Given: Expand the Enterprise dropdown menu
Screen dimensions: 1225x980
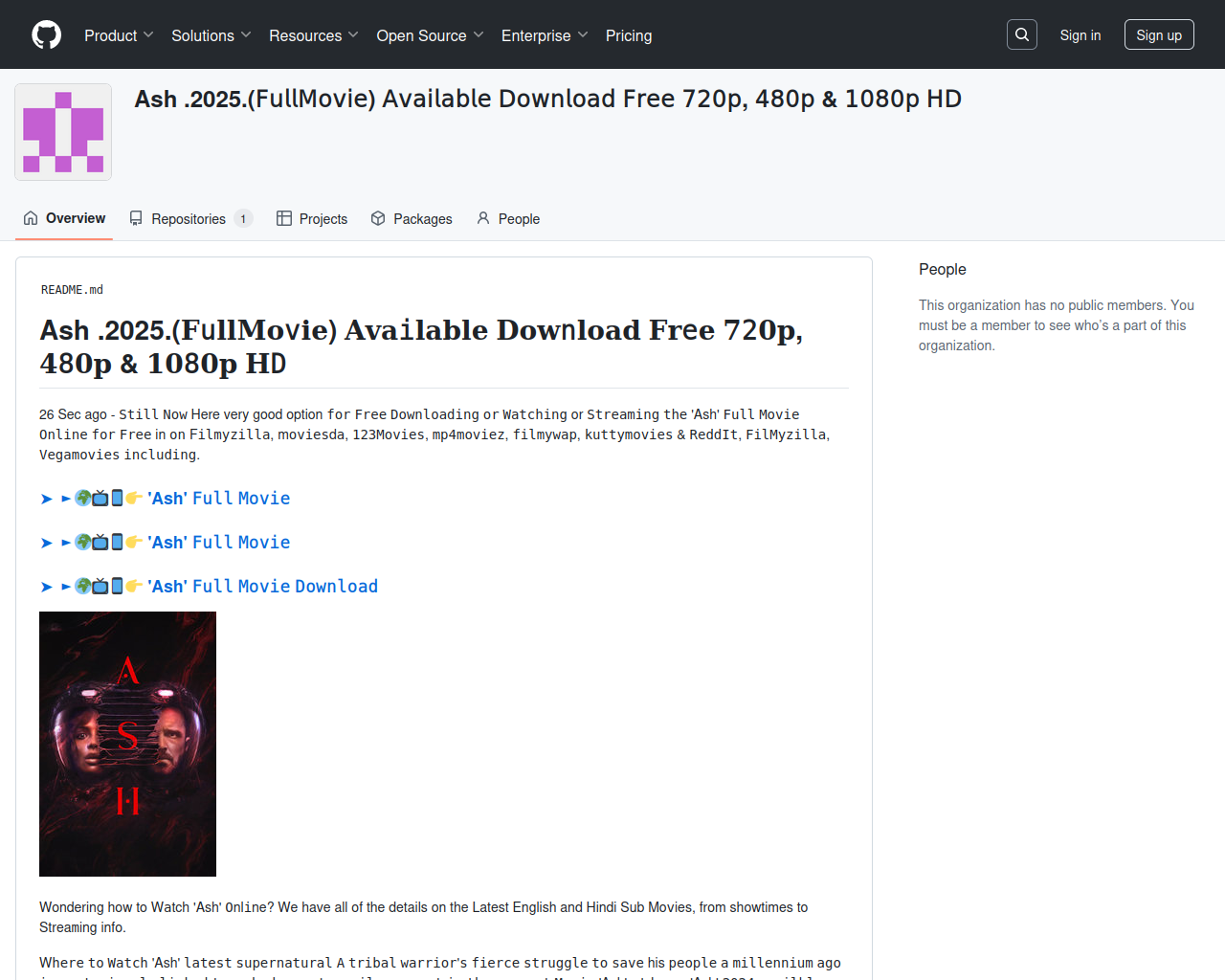Looking at the screenshot, I should tap(545, 35).
